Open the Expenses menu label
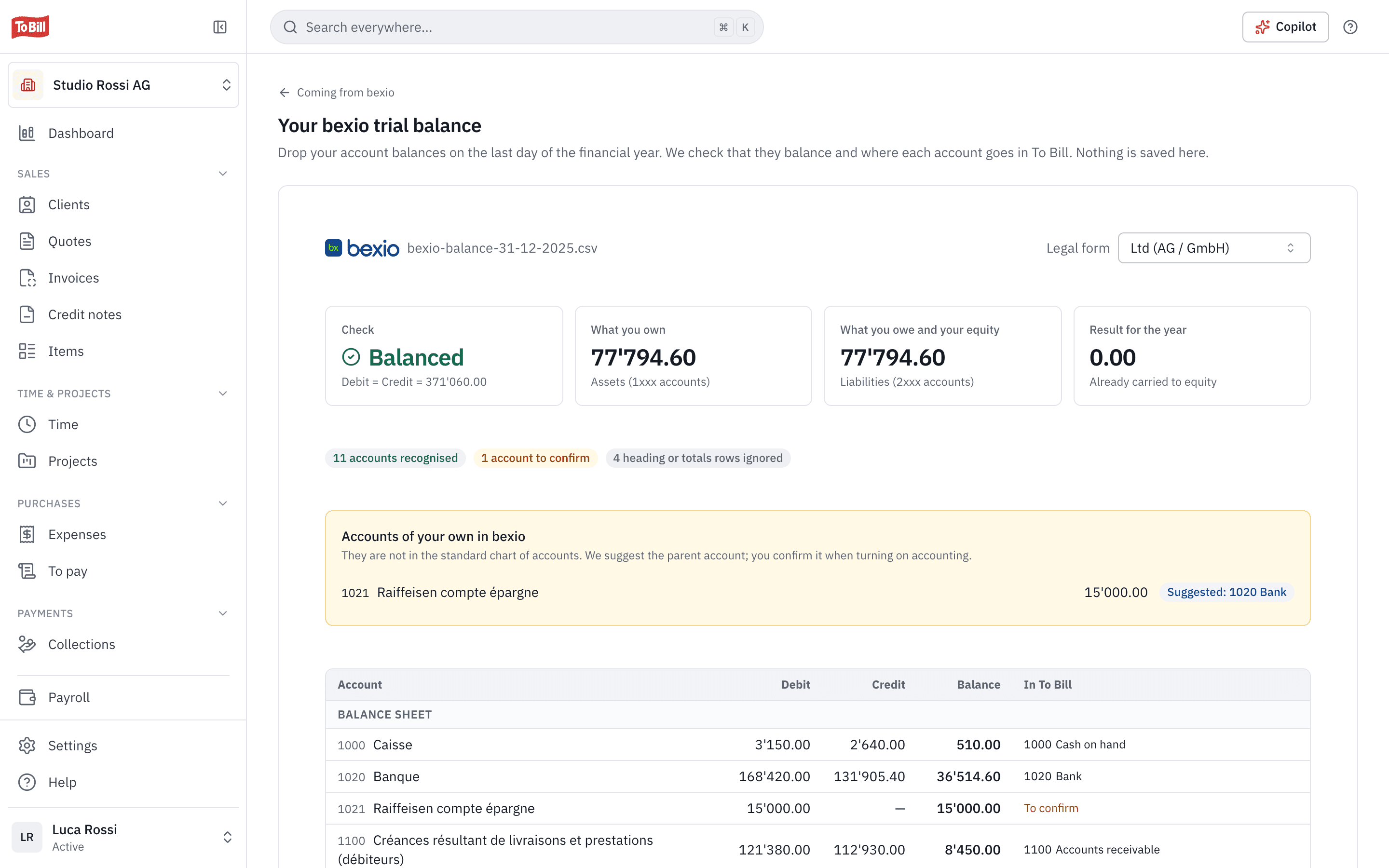 click(77, 534)
